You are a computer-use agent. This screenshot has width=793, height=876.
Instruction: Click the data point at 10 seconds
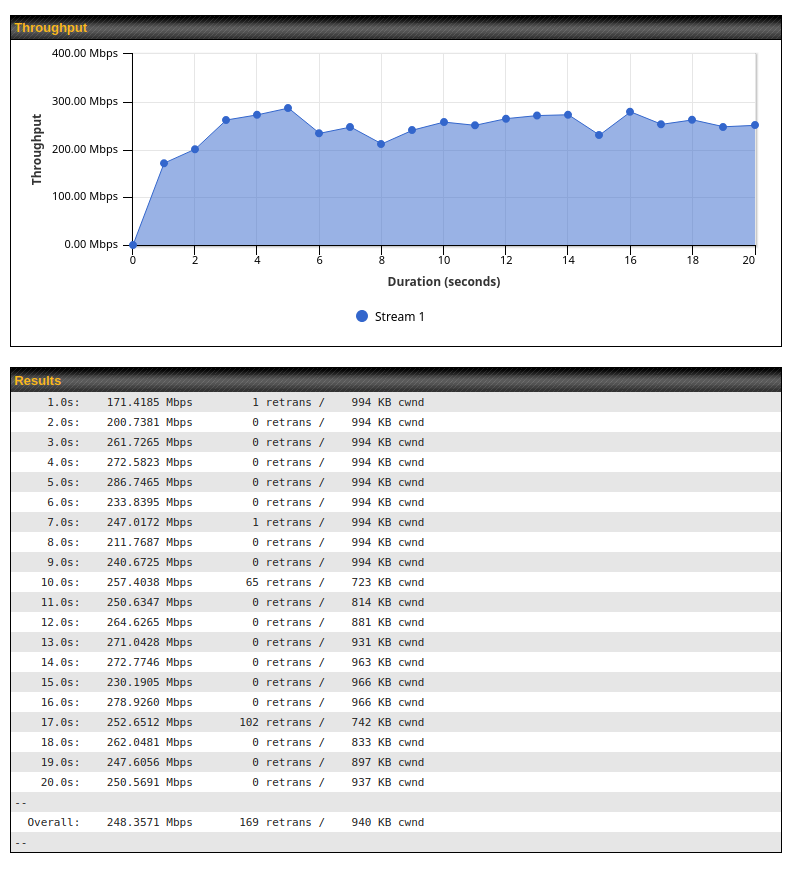click(x=444, y=122)
